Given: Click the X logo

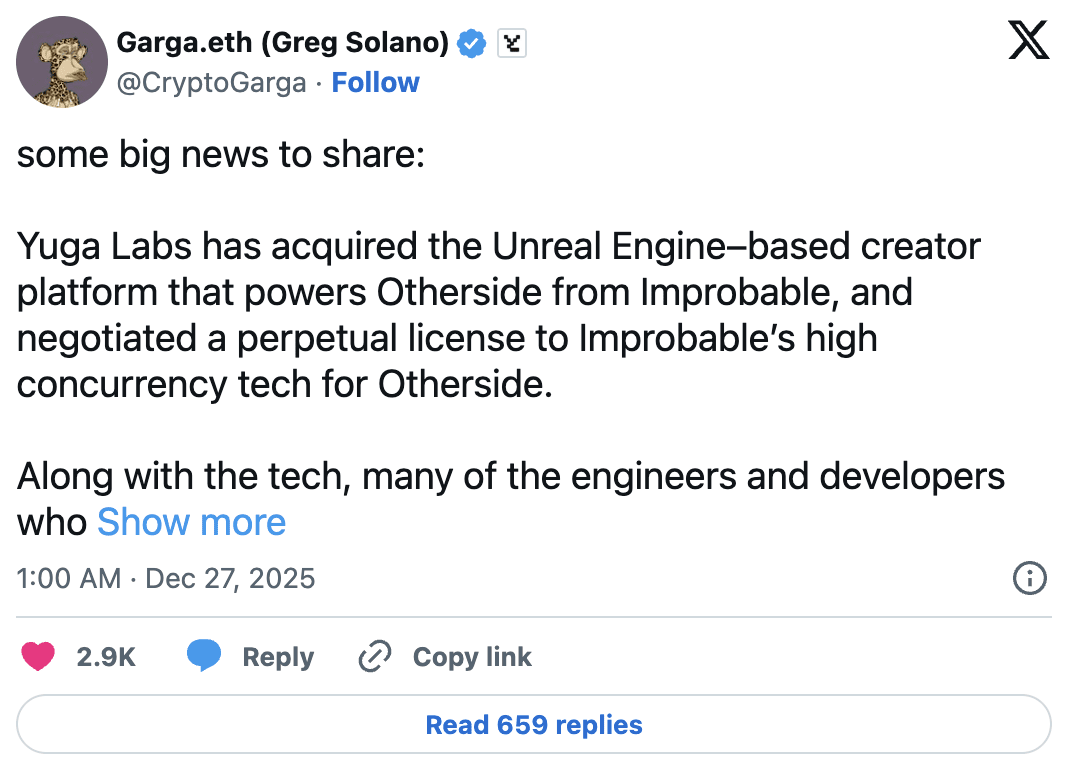Looking at the screenshot, I should [1028, 43].
